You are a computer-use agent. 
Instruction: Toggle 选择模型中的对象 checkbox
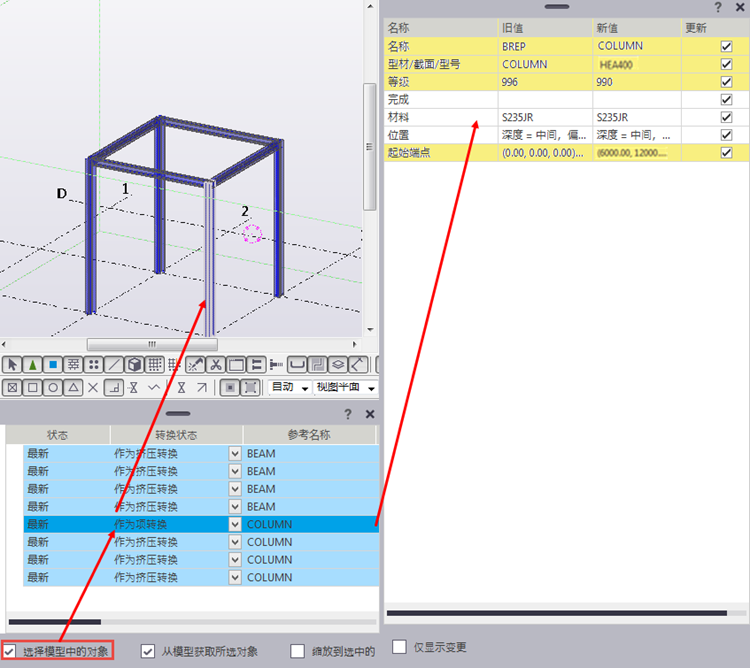[9, 651]
